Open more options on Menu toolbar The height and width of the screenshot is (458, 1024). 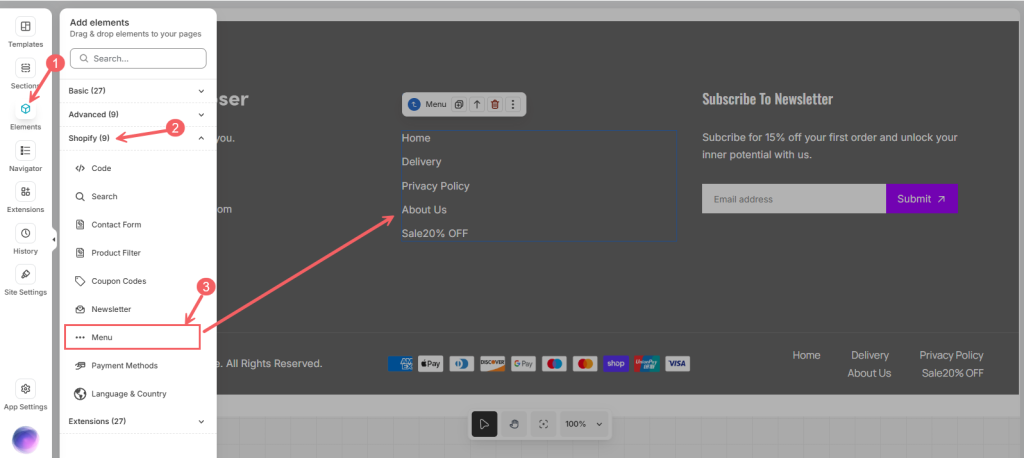pos(513,104)
